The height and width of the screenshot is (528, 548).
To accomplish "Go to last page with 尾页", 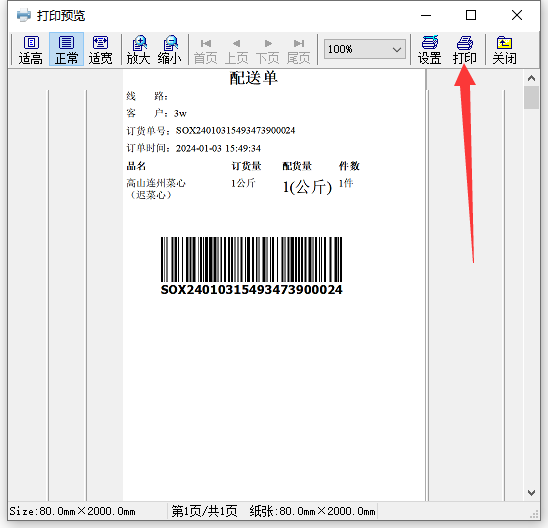I will (298, 51).
